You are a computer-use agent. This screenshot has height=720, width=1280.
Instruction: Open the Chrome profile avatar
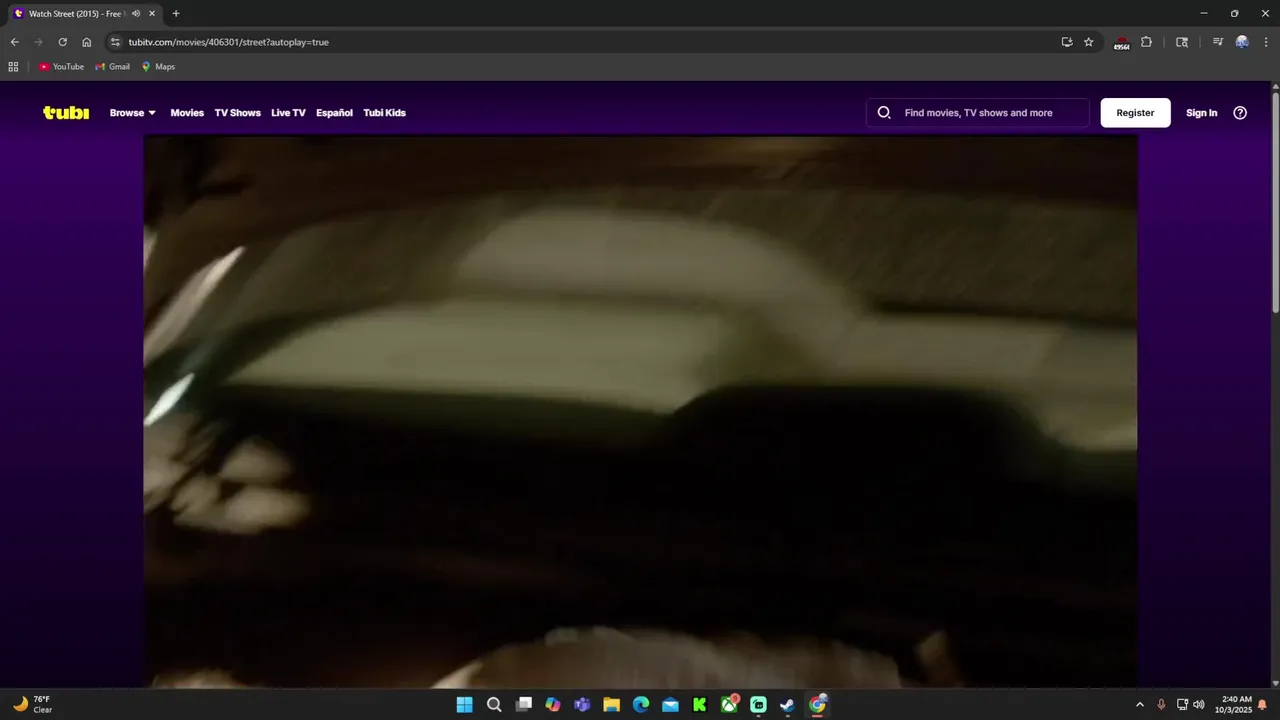[1242, 42]
